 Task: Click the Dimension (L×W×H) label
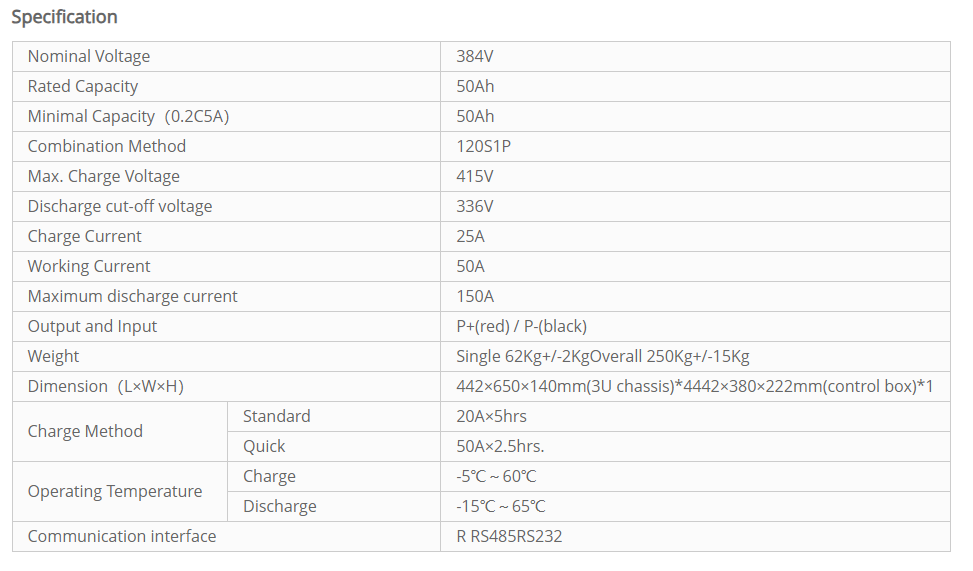(106, 386)
